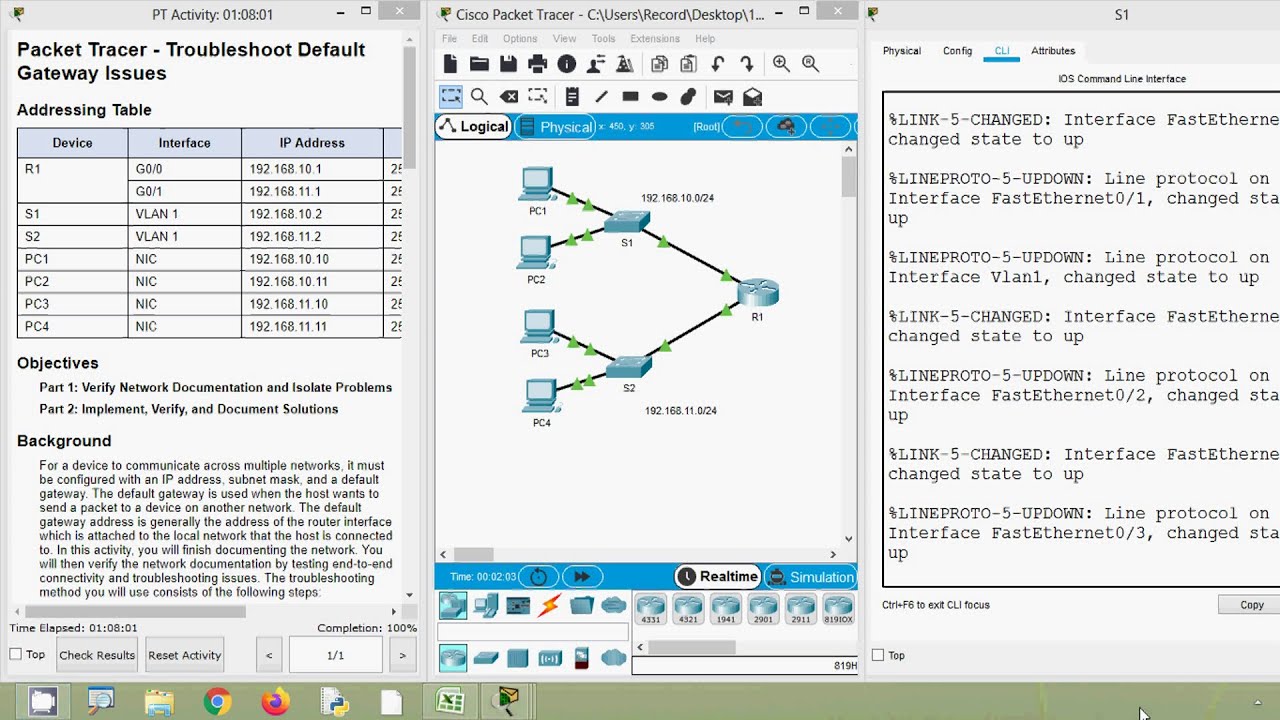Open the Edit menu
This screenshot has height=720, width=1280.
pos(480,39)
